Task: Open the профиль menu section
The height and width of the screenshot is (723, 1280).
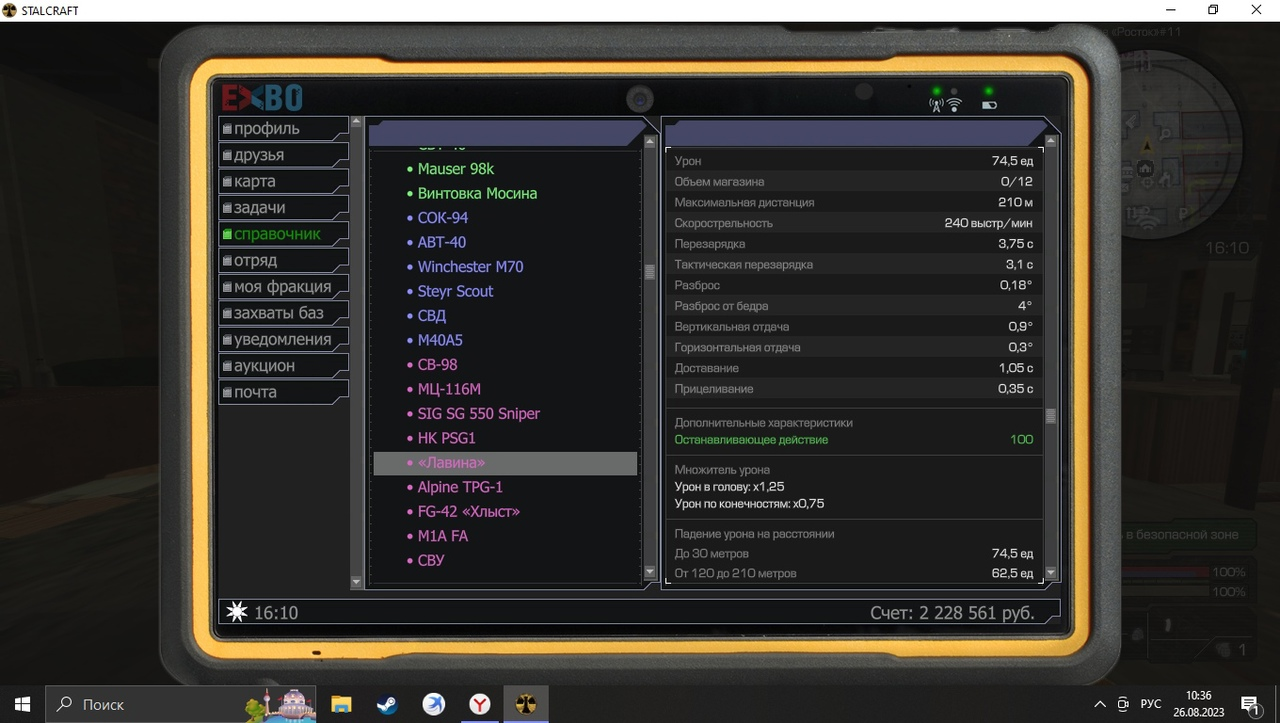Action: pyautogui.click(x=283, y=129)
